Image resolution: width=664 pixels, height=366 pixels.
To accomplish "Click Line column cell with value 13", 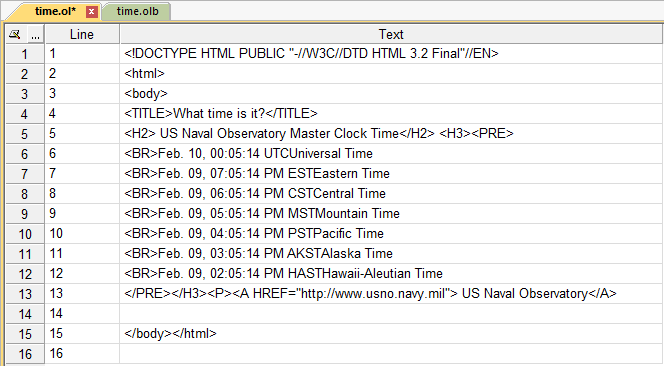I will 82,294.
